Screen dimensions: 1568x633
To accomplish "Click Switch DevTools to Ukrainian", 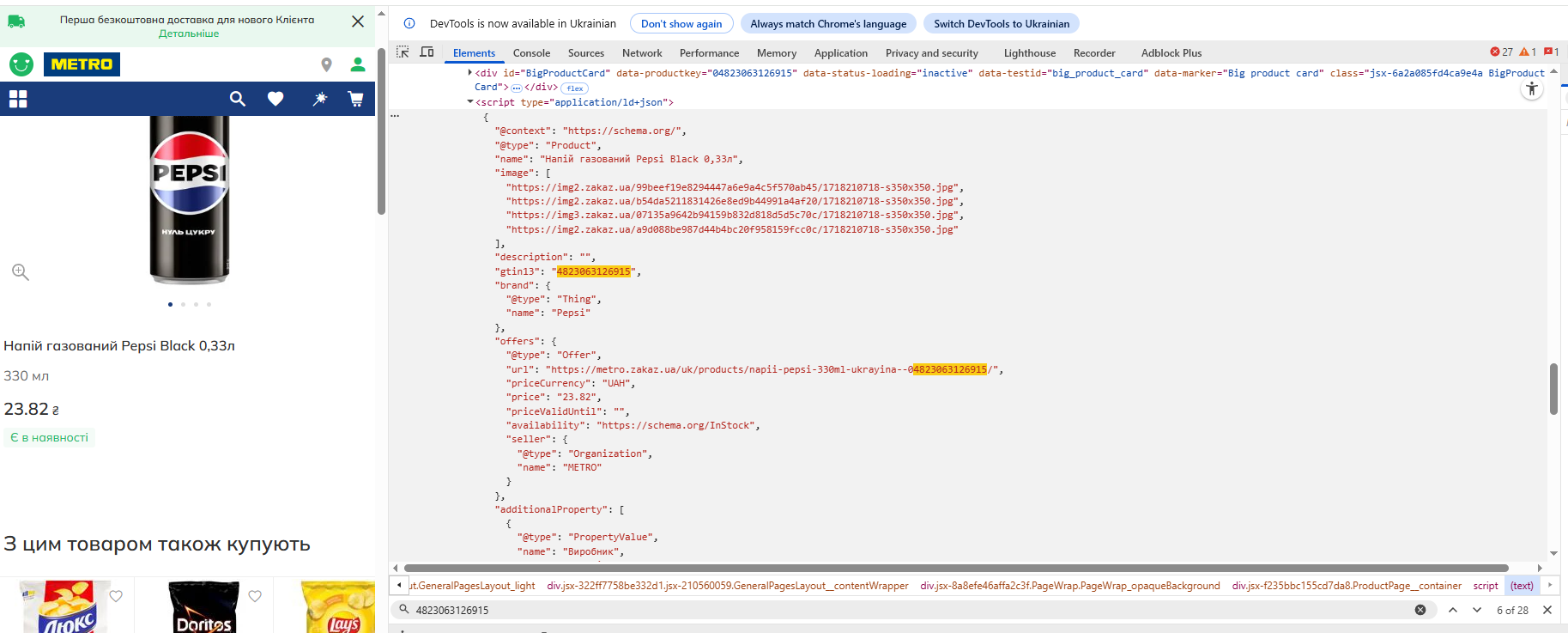I will (x=1002, y=23).
